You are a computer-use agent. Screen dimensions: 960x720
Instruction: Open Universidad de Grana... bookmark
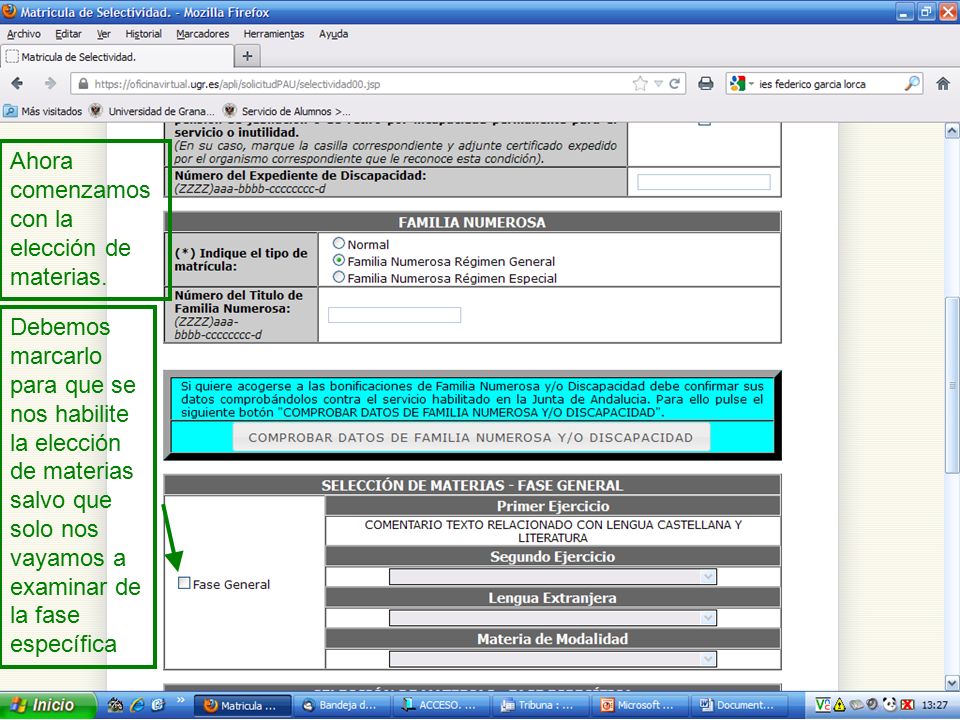pyautogui.click(x=152, y=111)
